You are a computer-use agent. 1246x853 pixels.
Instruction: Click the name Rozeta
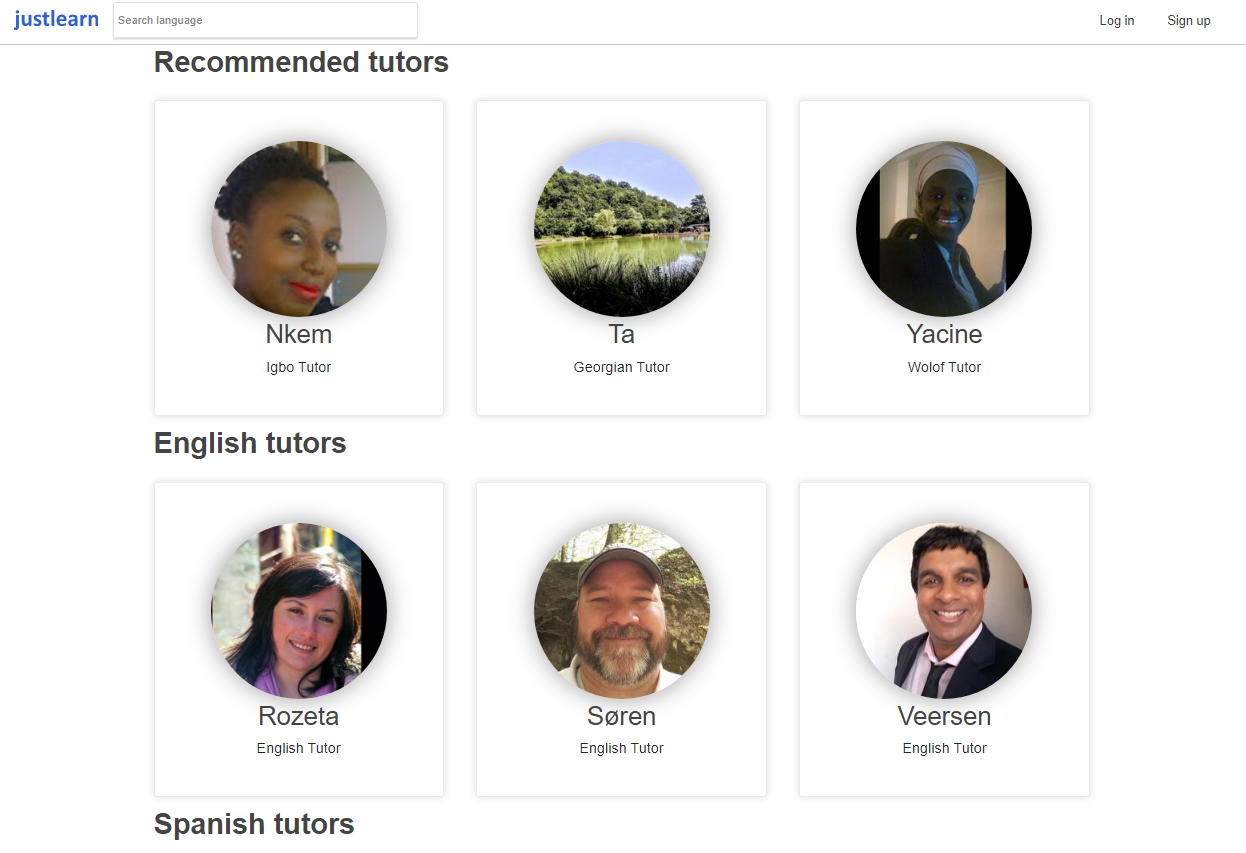(299, 716)
